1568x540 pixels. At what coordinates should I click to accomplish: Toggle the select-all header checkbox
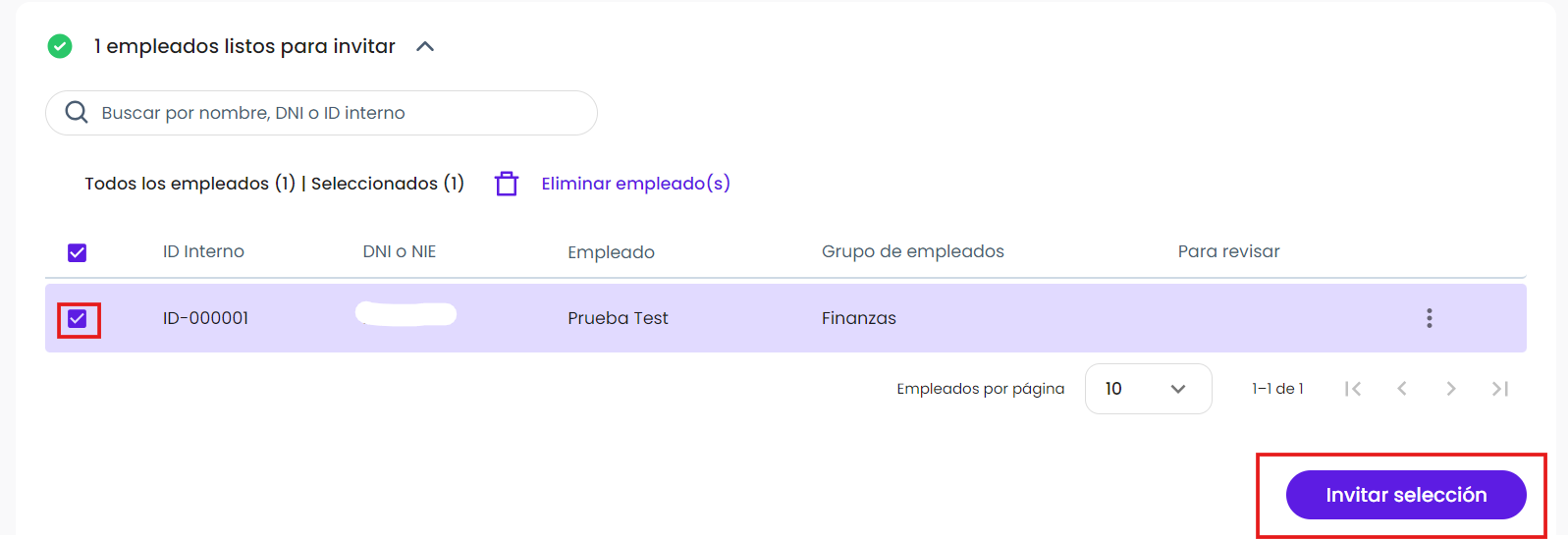pos(78,253)
